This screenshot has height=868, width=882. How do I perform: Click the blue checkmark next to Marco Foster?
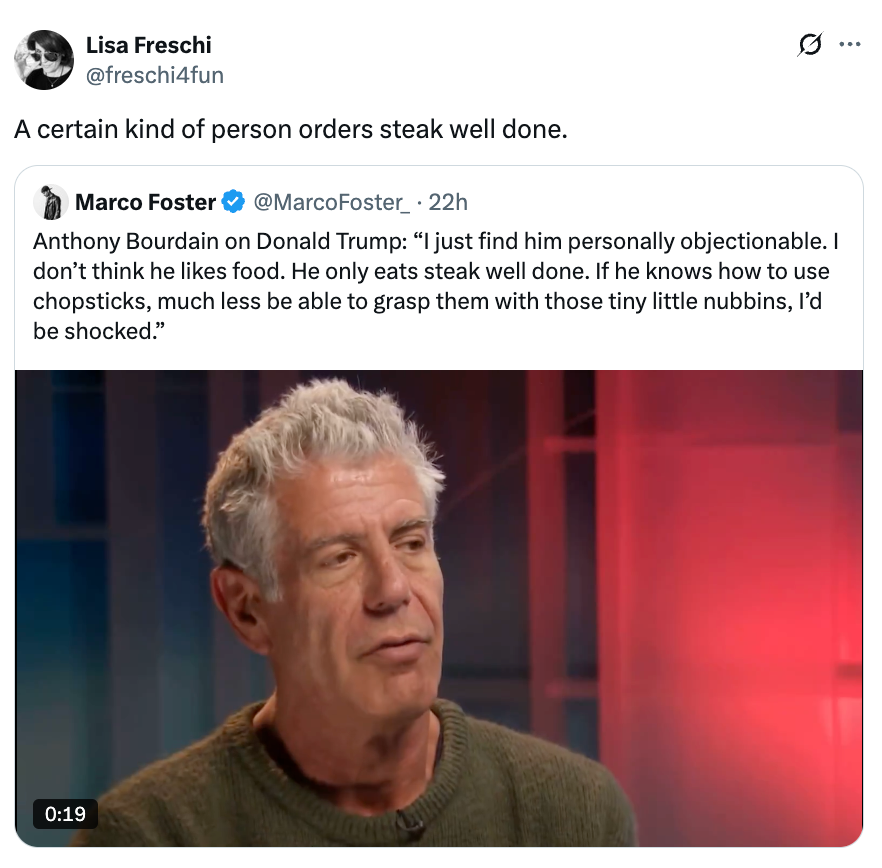[x=228, y=202]
